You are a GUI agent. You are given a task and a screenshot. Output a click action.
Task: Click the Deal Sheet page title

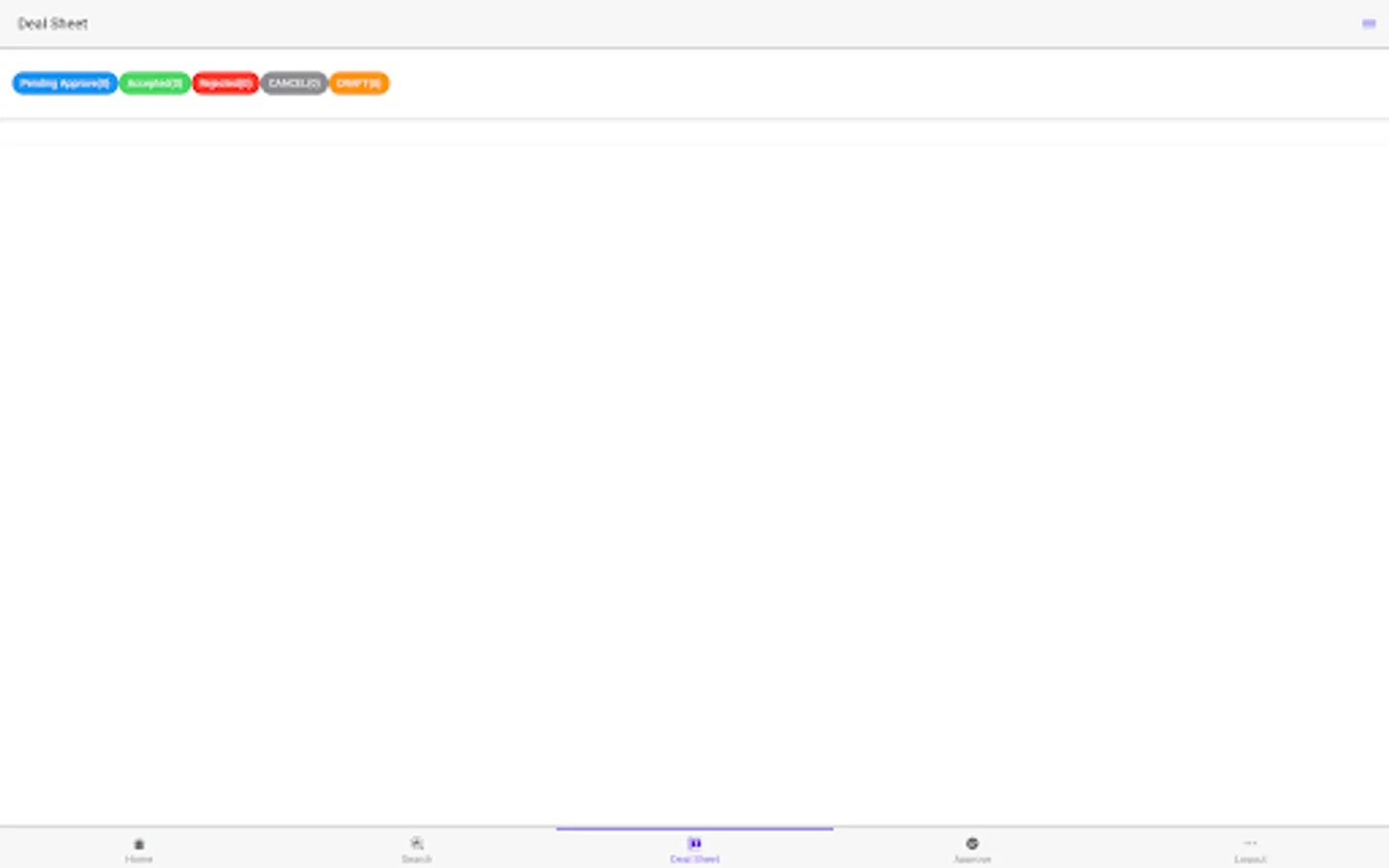click(52, 23)
